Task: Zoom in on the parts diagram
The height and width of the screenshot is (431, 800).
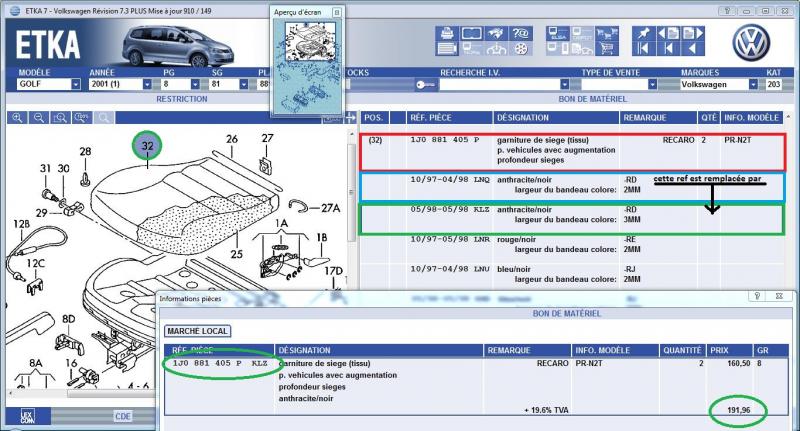Action: [x=17, y=118]
